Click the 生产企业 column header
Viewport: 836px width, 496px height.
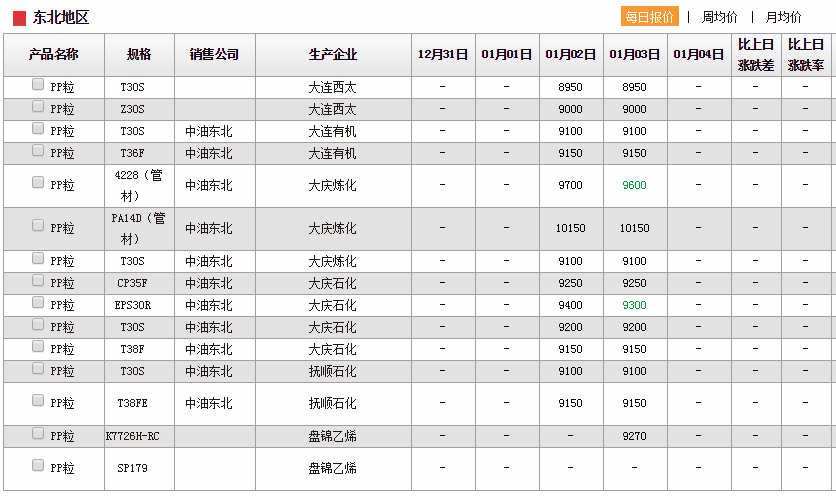333,54
